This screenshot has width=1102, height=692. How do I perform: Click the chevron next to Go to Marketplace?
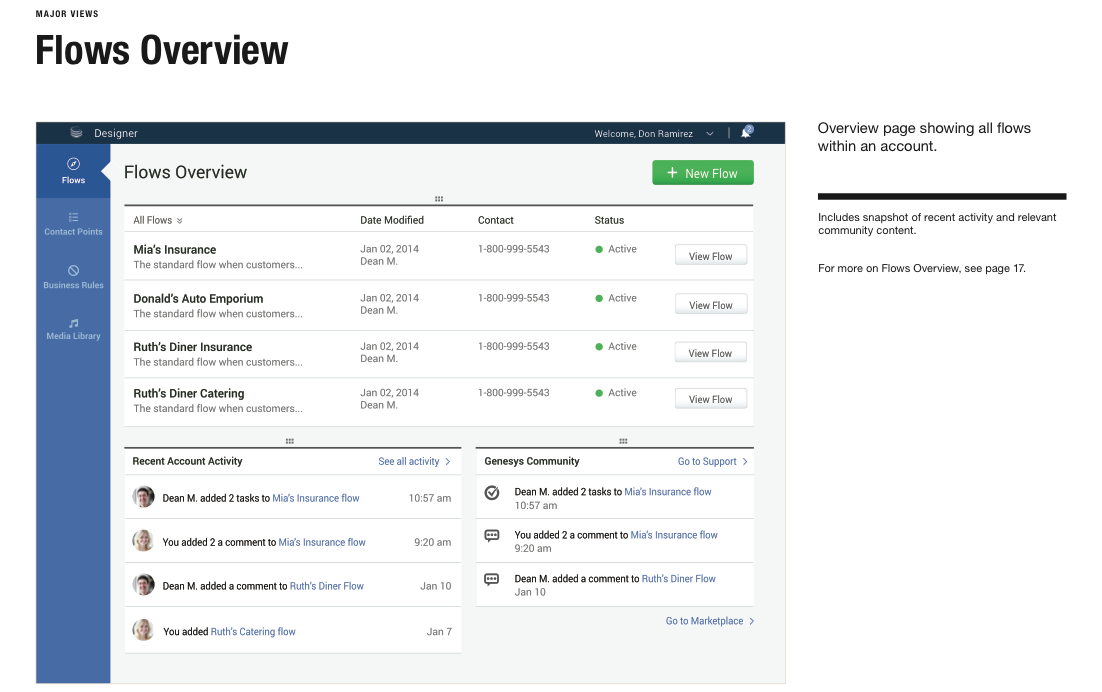751,621
